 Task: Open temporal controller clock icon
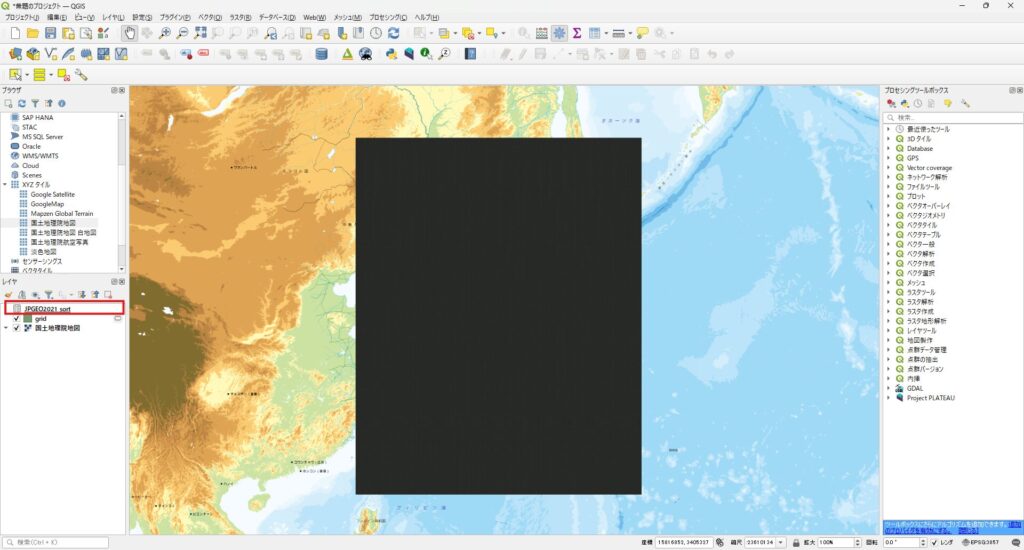376,33
